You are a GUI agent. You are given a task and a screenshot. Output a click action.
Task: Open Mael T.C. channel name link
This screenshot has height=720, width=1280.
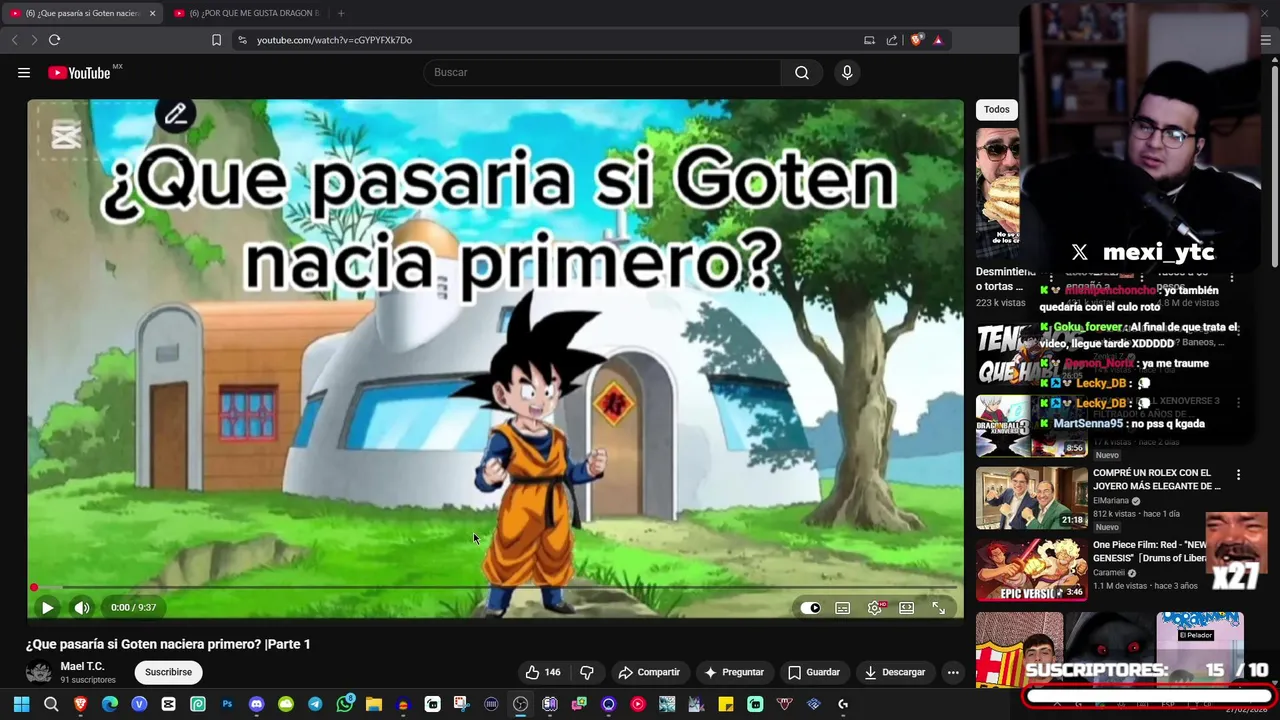pyautogui.click(x=82, y=666)
